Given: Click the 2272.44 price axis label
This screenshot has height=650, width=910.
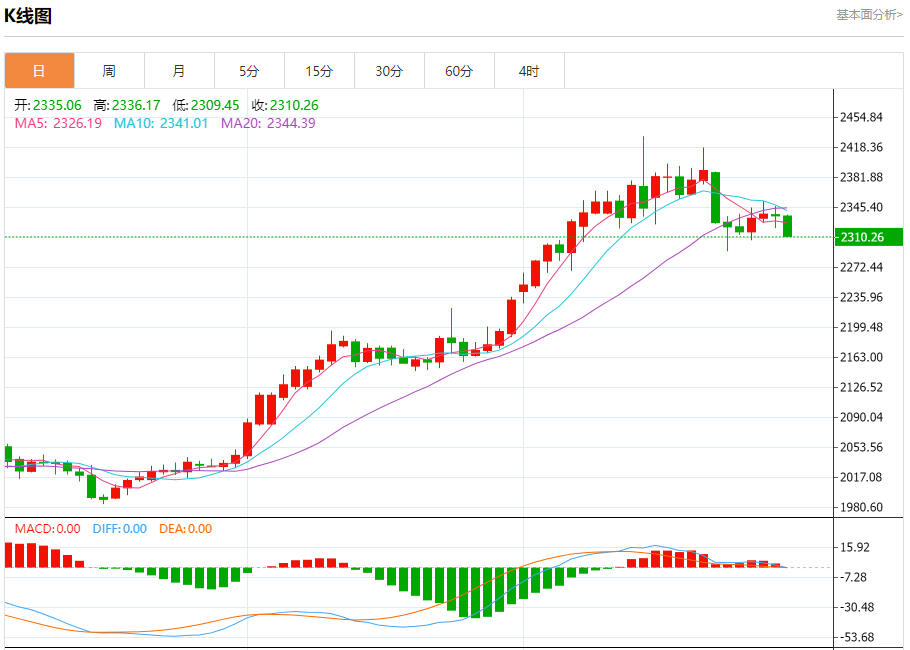Looking at the screenshot, I should click(861, 267).
